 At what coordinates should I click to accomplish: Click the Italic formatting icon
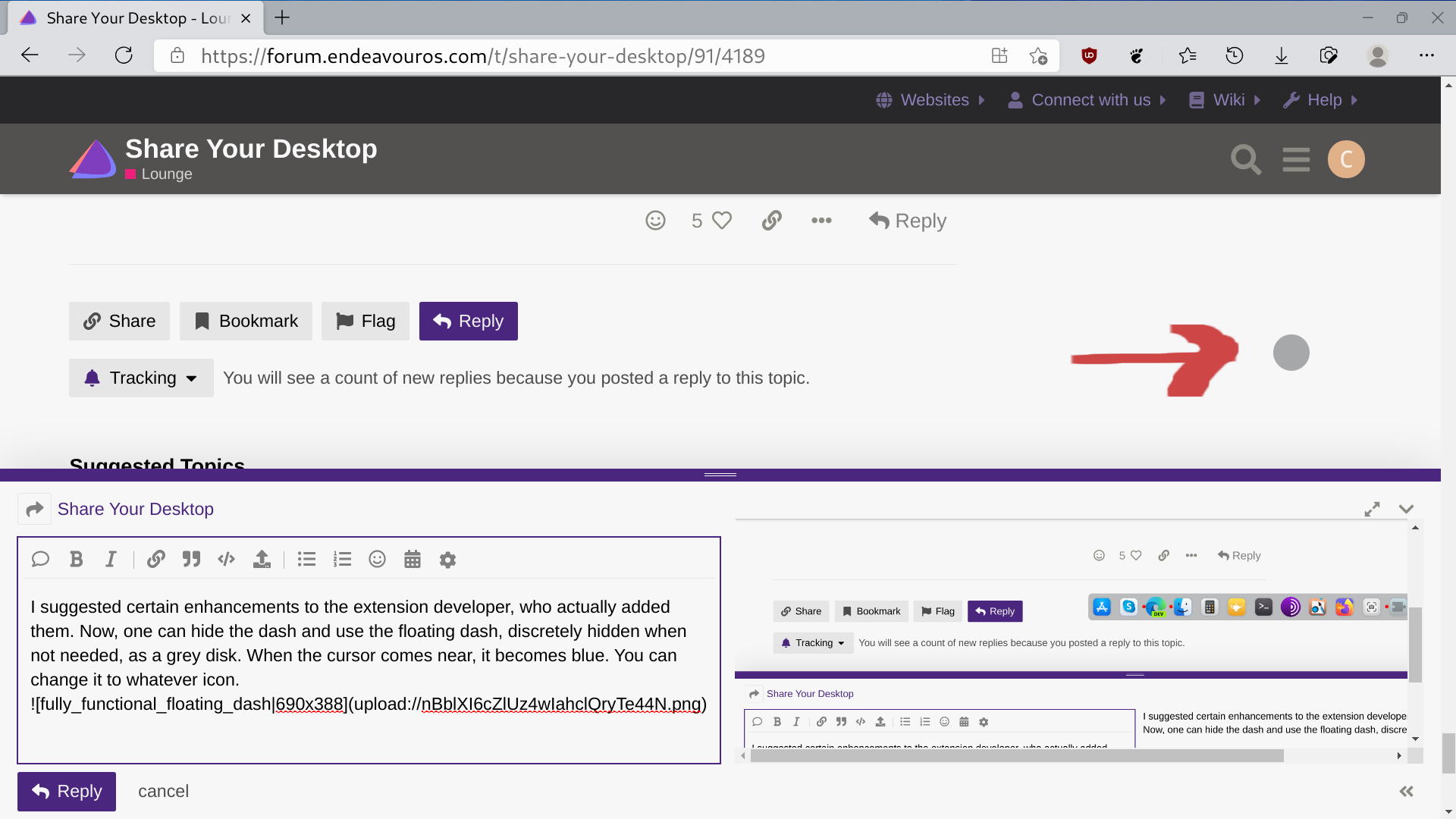112,559
